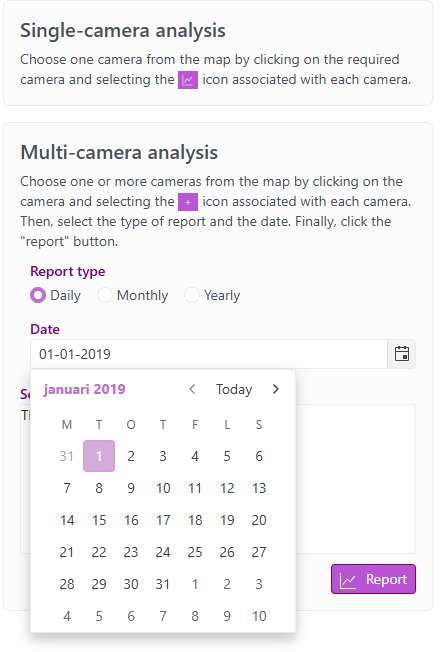Open the calendar picker icon beside Date

click(402, 354)
